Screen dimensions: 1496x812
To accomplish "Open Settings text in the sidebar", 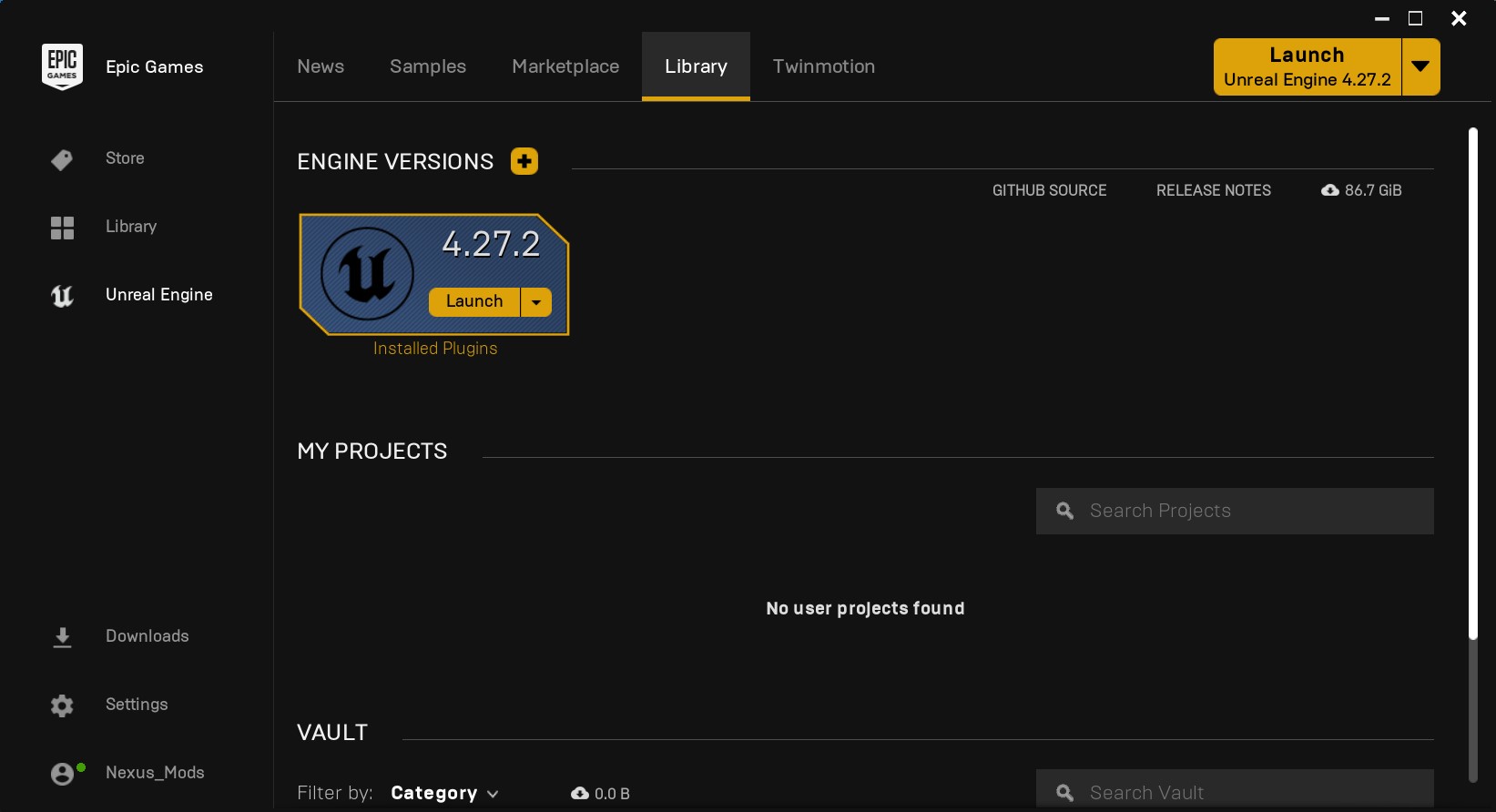I will point(137,705).
